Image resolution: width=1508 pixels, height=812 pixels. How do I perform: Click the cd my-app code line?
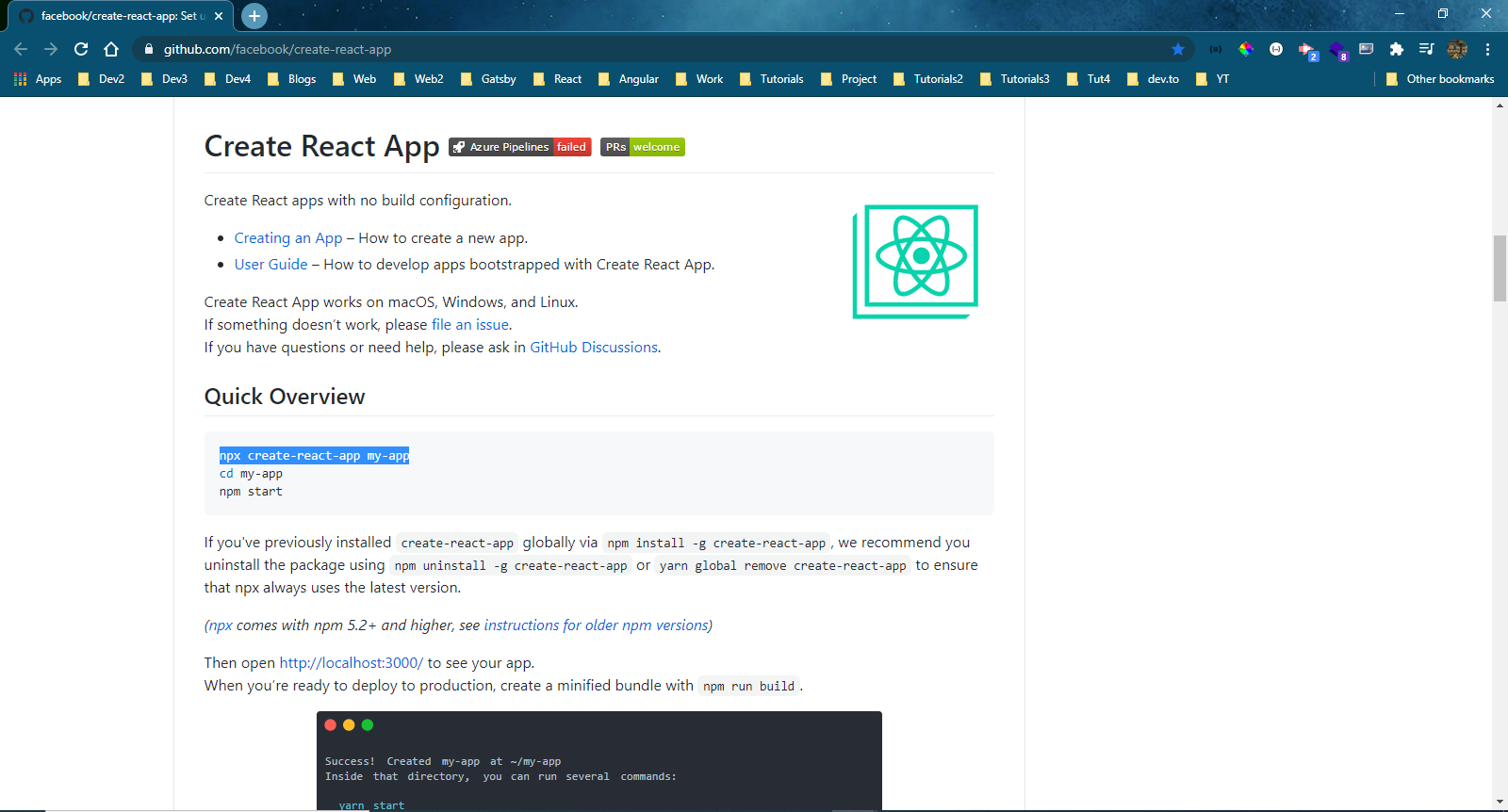pyautogui.click(x=252, y=474)
